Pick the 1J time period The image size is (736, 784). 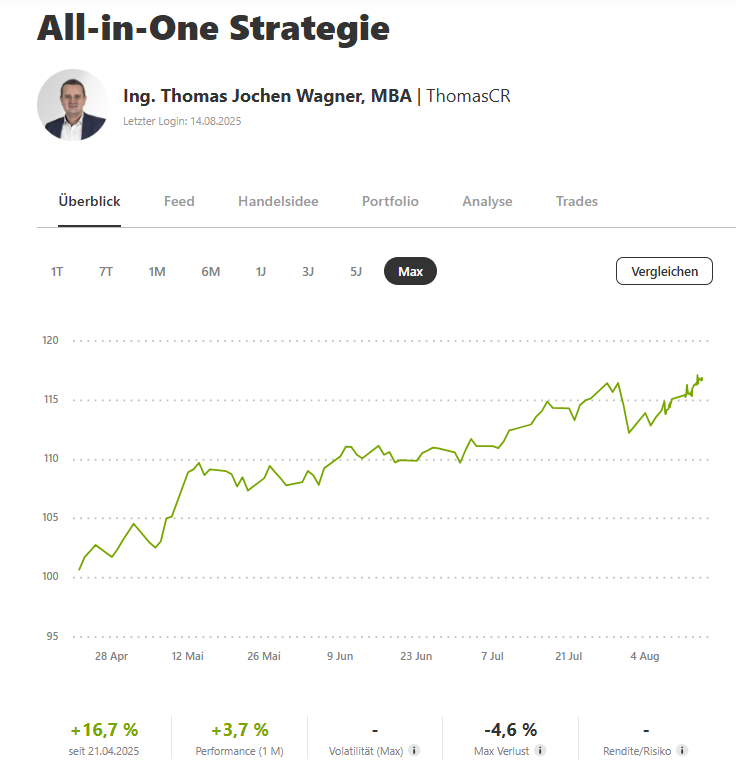pyautogui.click(x=261, y=271)
